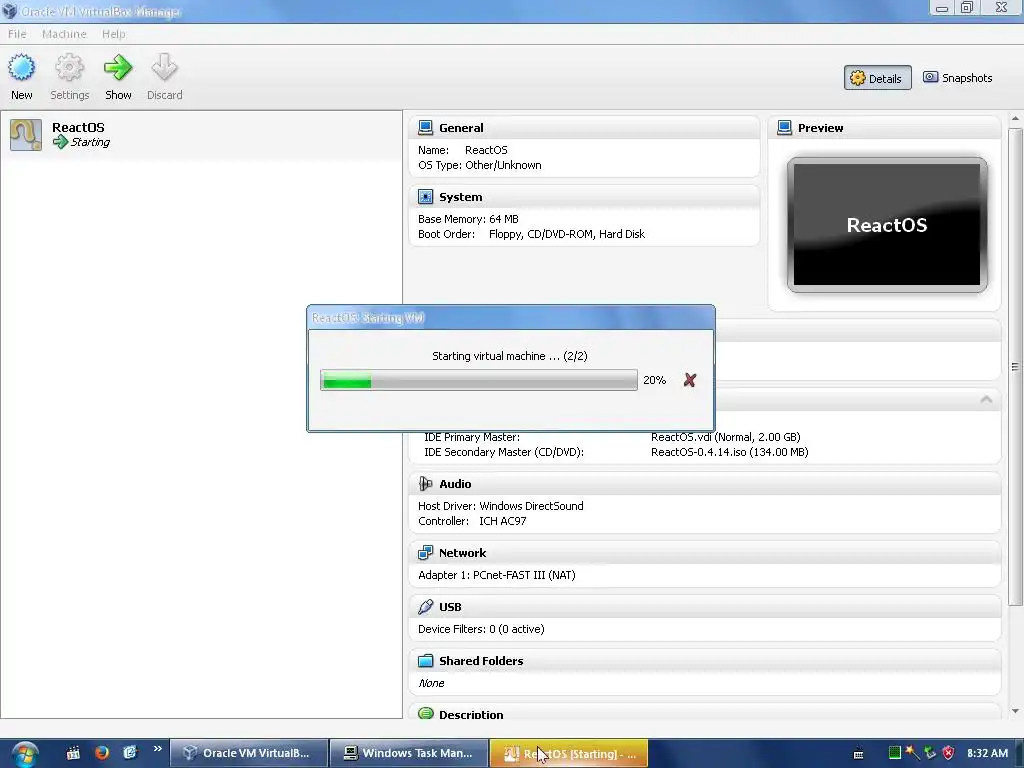Viewport: 1024px width, 768px height.
Task: Click the New virtual machine icon
Action: coord(22,68)
